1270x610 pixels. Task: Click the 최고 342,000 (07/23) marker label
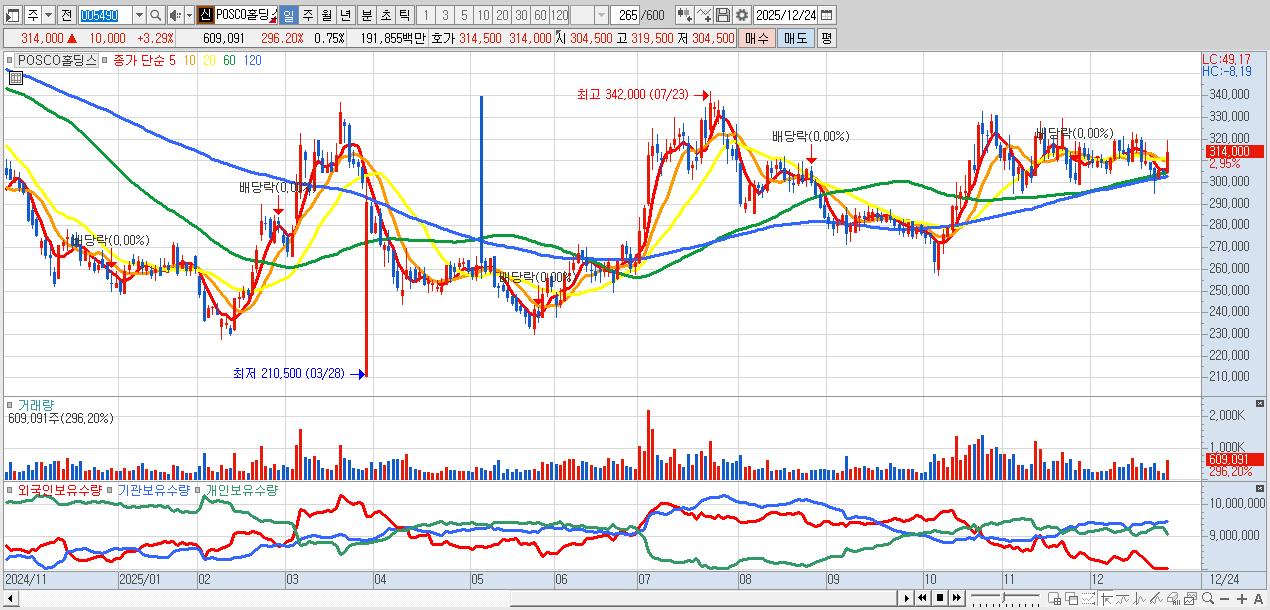633,94
